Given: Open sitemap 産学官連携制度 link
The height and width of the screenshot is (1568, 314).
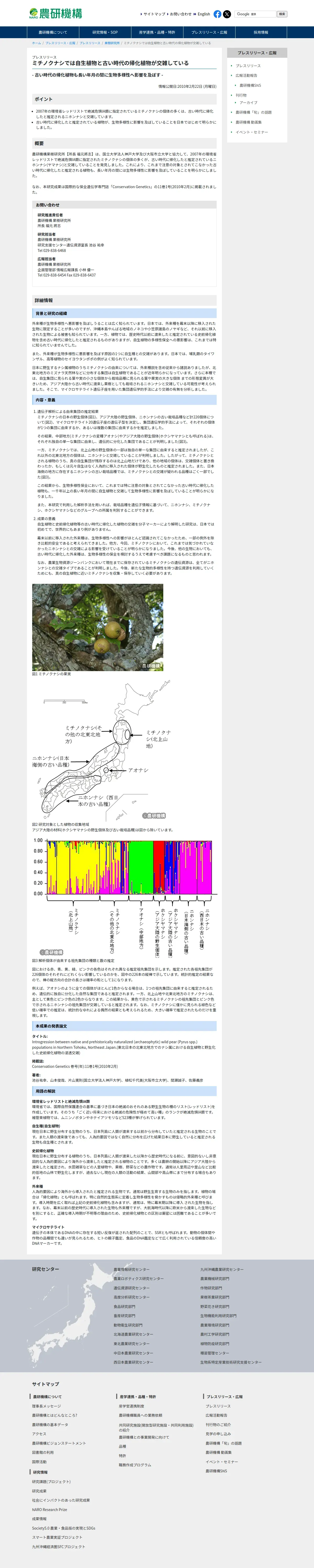Looking at the screenshot, I should (132, 1406).
